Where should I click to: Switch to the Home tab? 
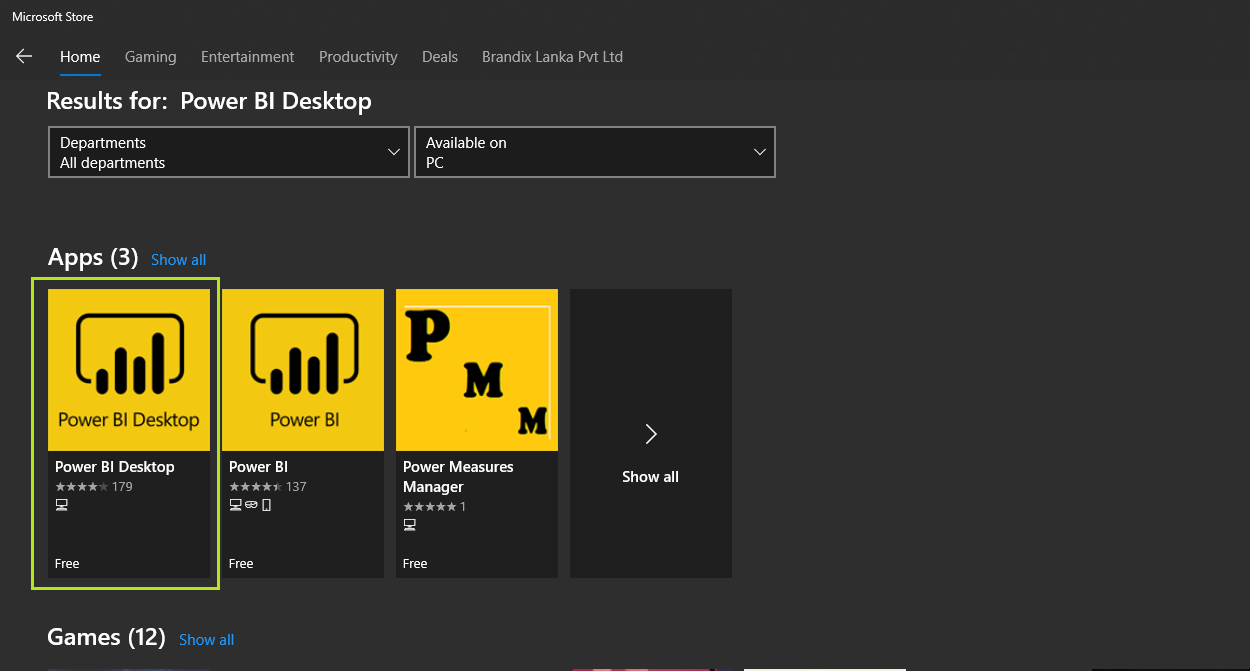point(80,57)
